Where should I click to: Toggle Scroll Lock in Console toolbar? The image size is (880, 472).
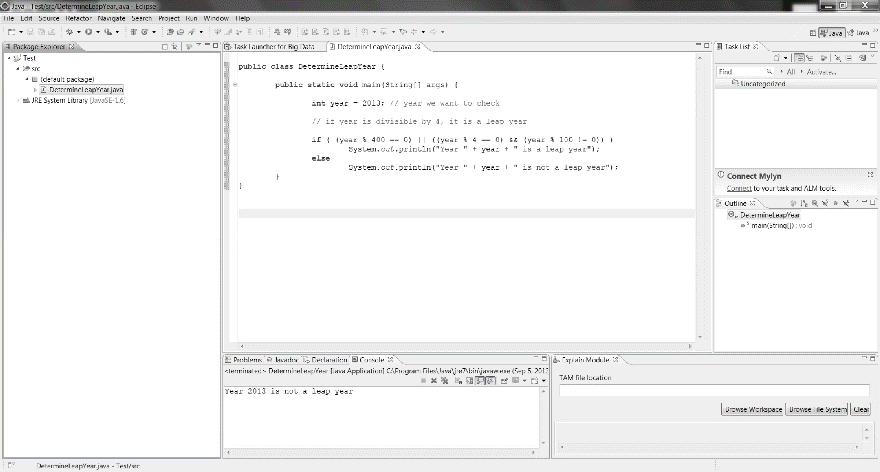pyautogui.click(x=470, y=381)
